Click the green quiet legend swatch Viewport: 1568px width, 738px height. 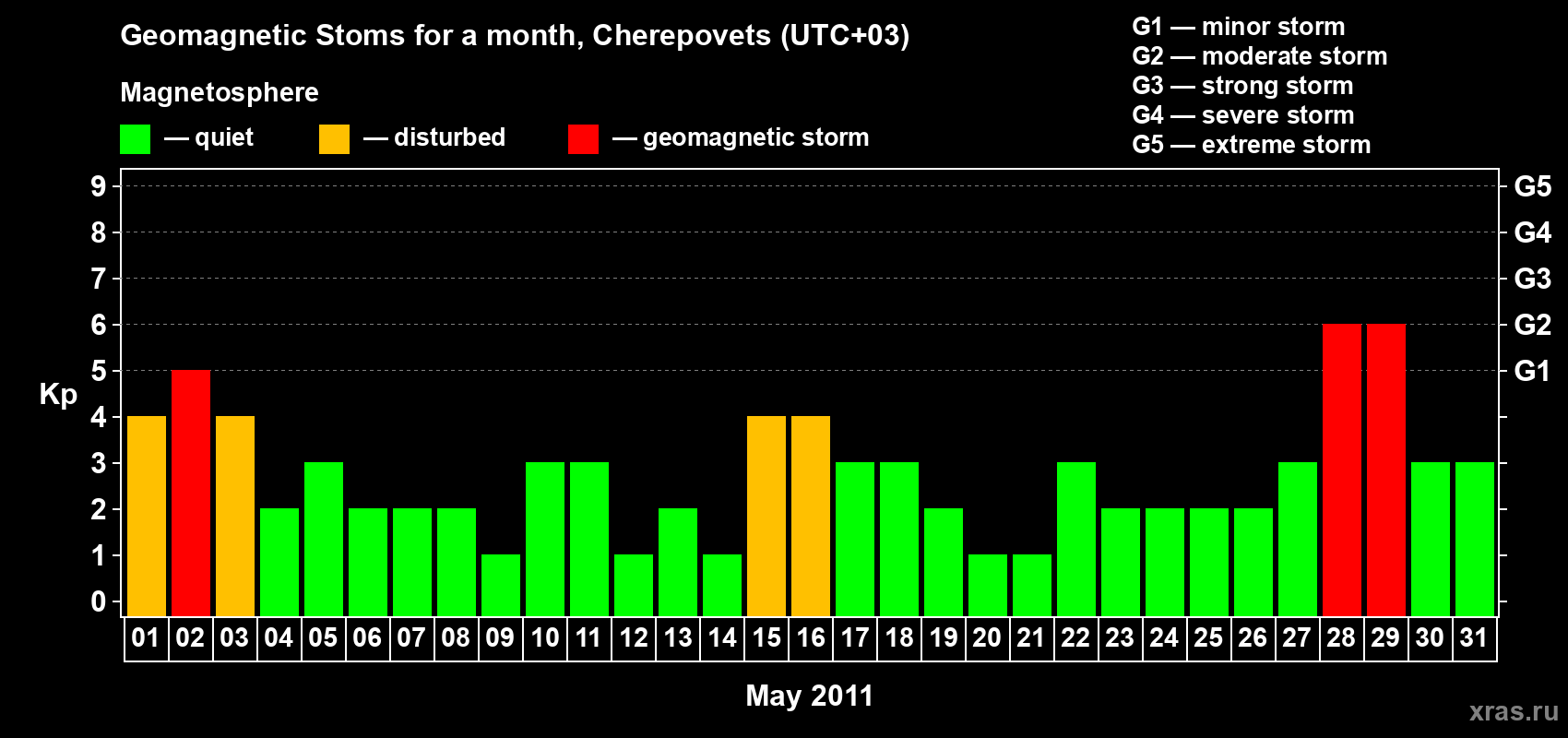pyautogui.click(x=135, y=139)
